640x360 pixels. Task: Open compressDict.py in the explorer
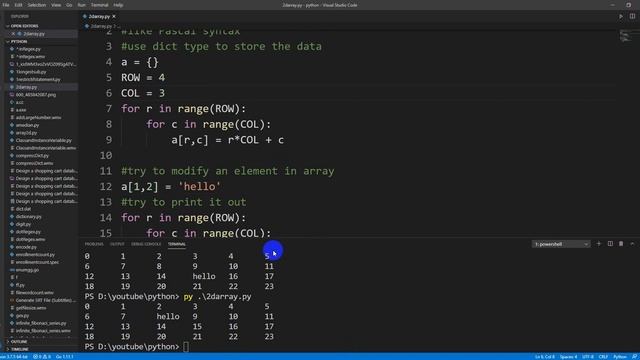pos(32,156)
